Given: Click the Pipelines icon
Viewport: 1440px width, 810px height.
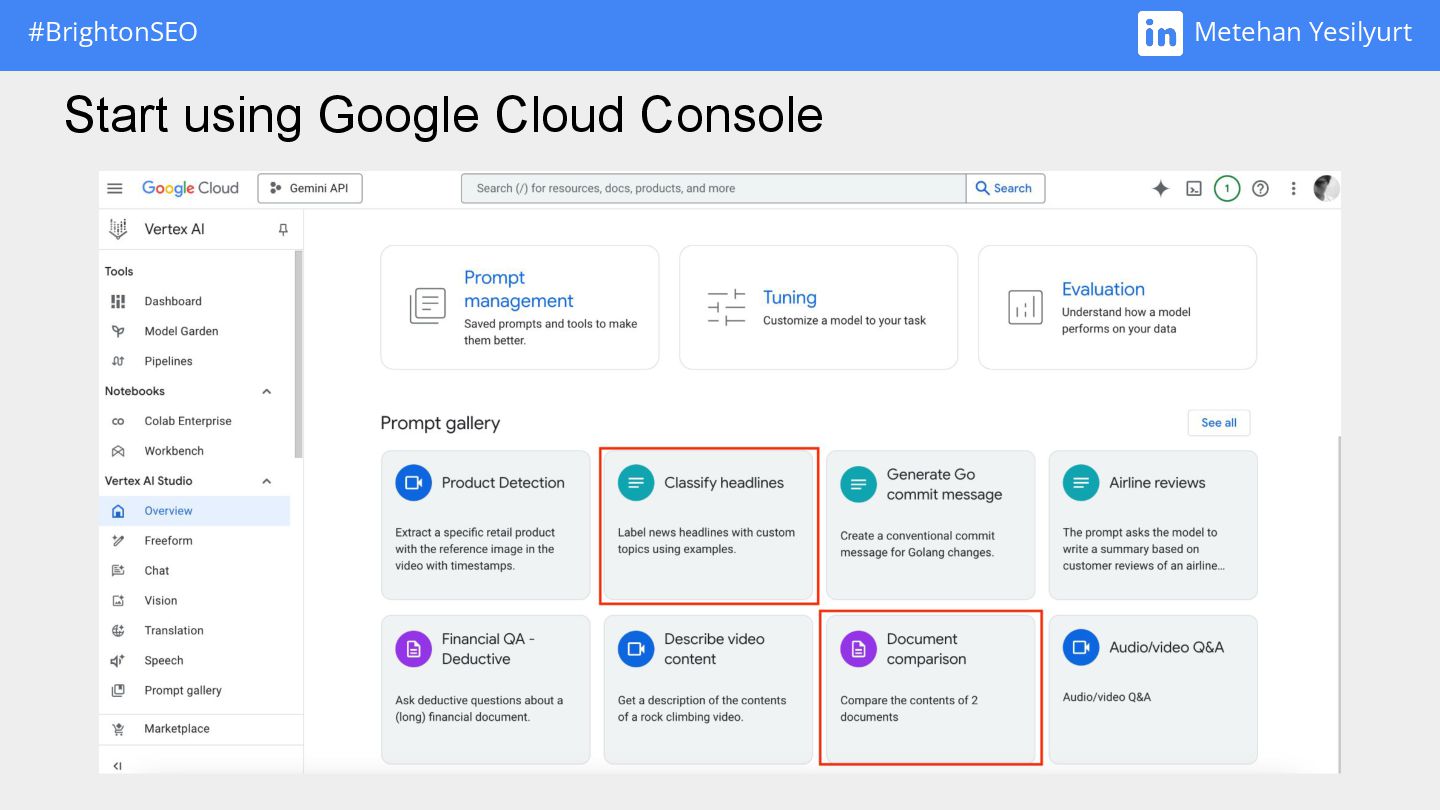Looking at the screenshot, I should pos(118,361).
